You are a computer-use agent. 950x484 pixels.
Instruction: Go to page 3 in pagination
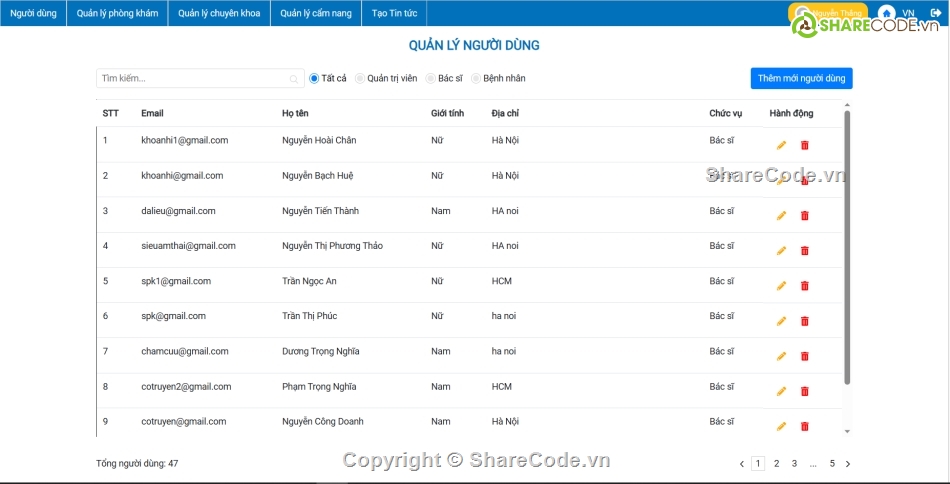(x=794, y=463)
